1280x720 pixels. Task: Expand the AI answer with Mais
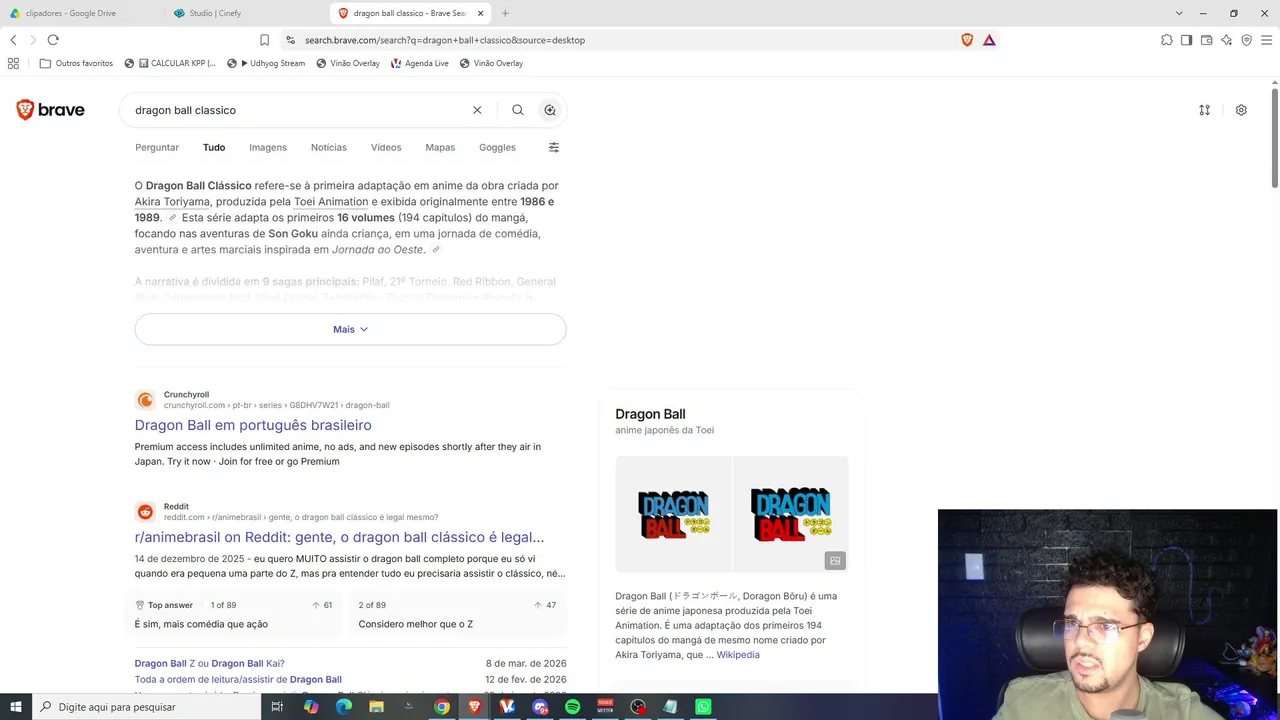pos(350,329)
